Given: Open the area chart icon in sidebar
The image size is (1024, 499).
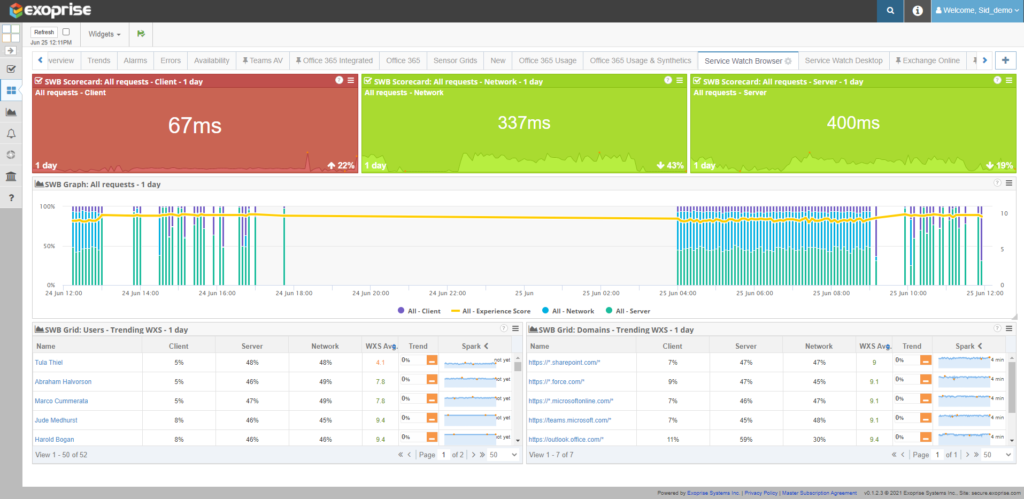Looking at the screenshot, I should 11,112.
